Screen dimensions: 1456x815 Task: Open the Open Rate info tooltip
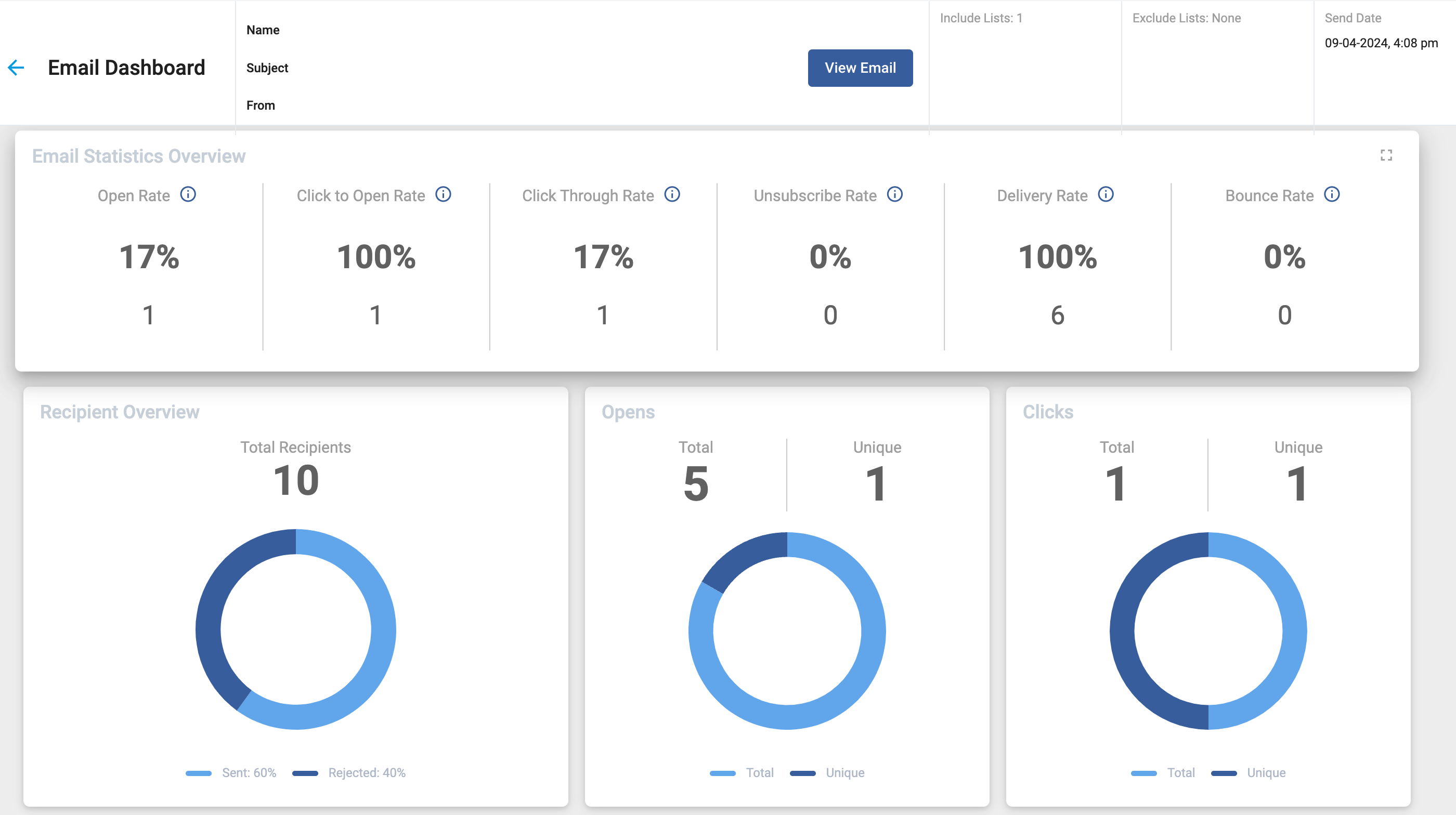pos(188,194)
